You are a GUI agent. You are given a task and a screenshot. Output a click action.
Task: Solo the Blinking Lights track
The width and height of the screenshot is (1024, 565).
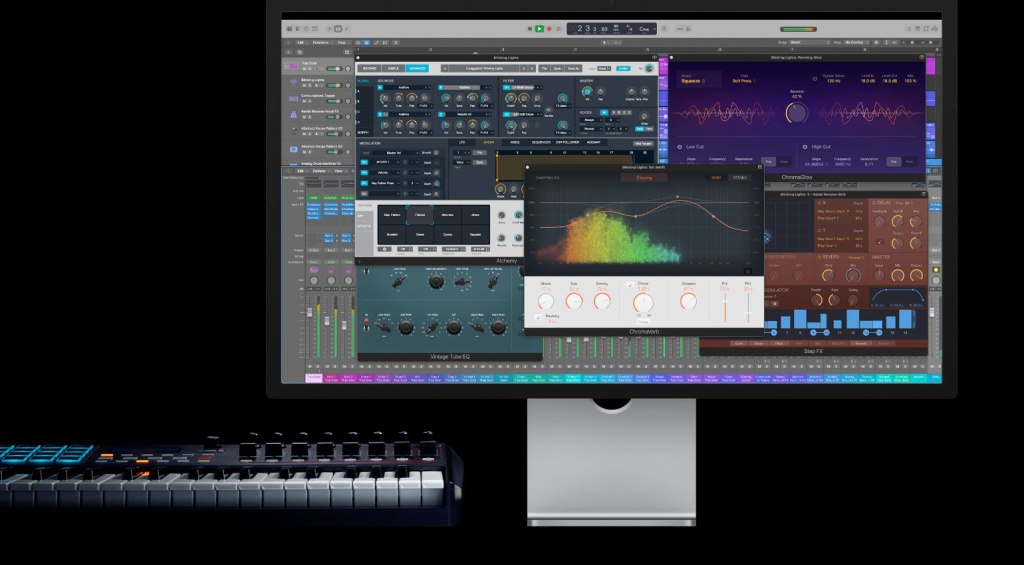tap(310, 86)
